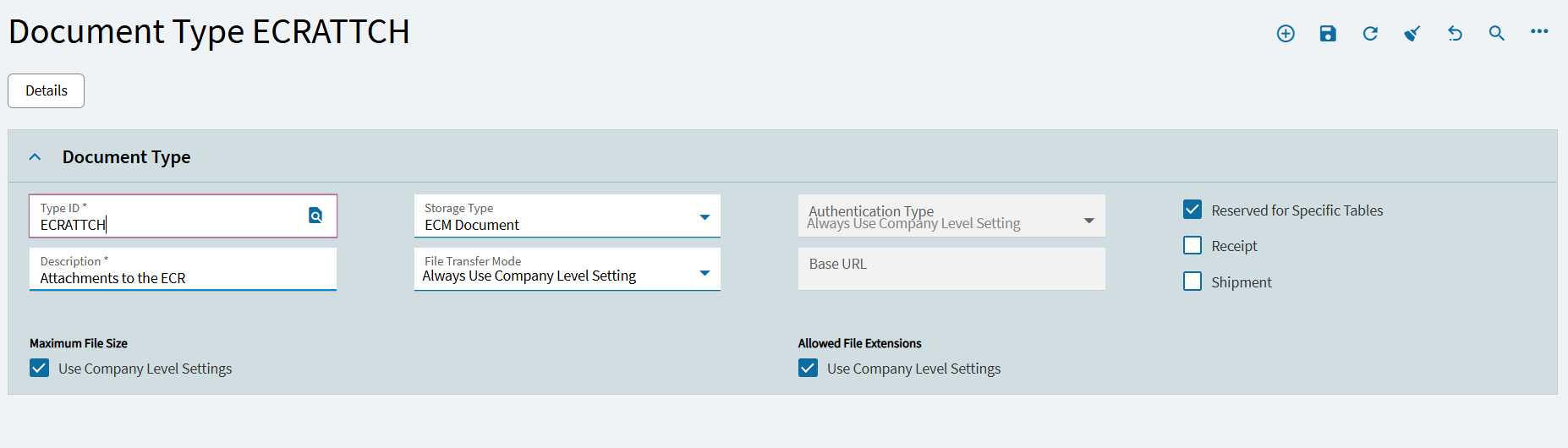The image size is (1568, 448).
Task: Refresh the document type record
Action: [1370, 34]
